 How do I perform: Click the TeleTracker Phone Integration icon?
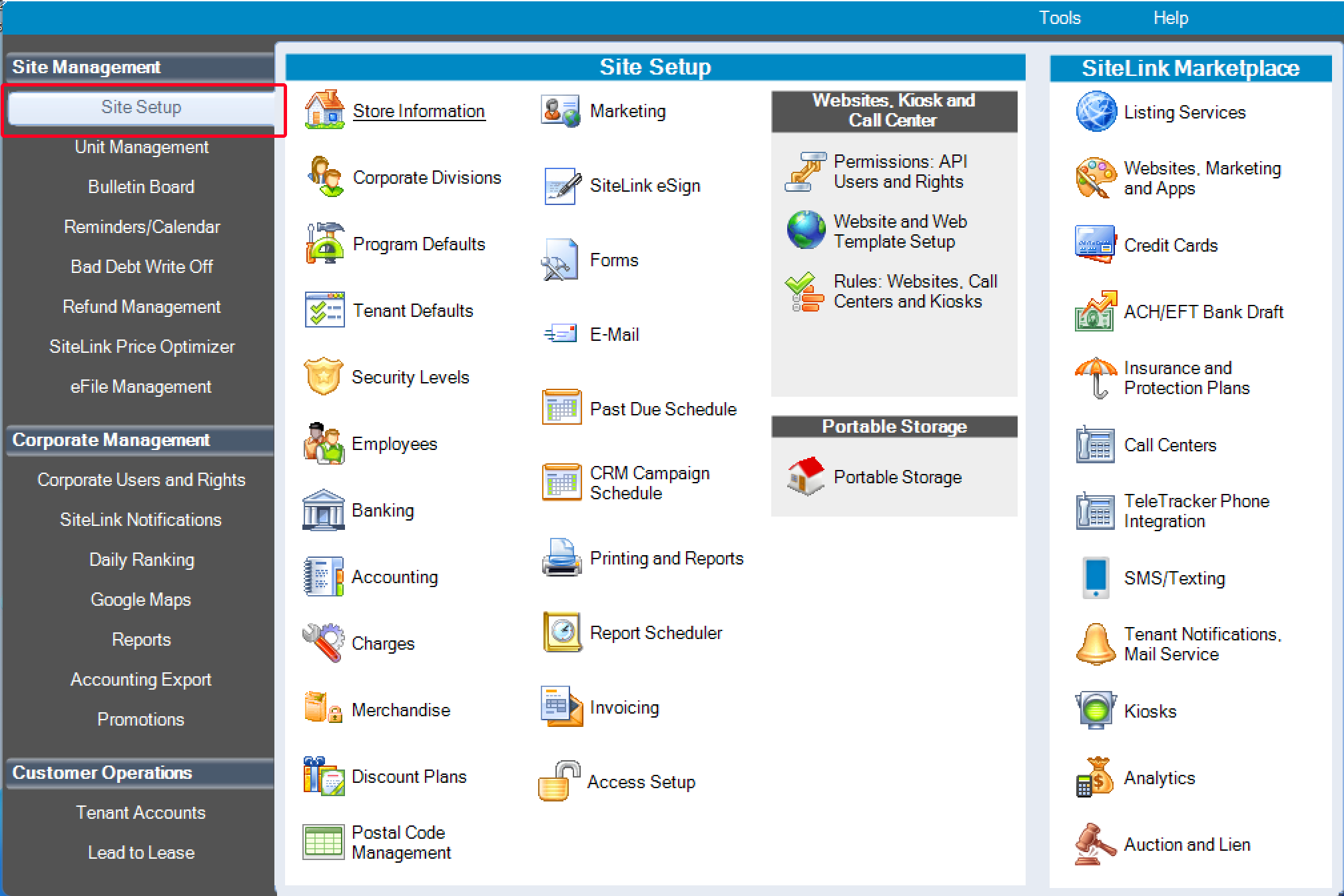point(1095,511)
